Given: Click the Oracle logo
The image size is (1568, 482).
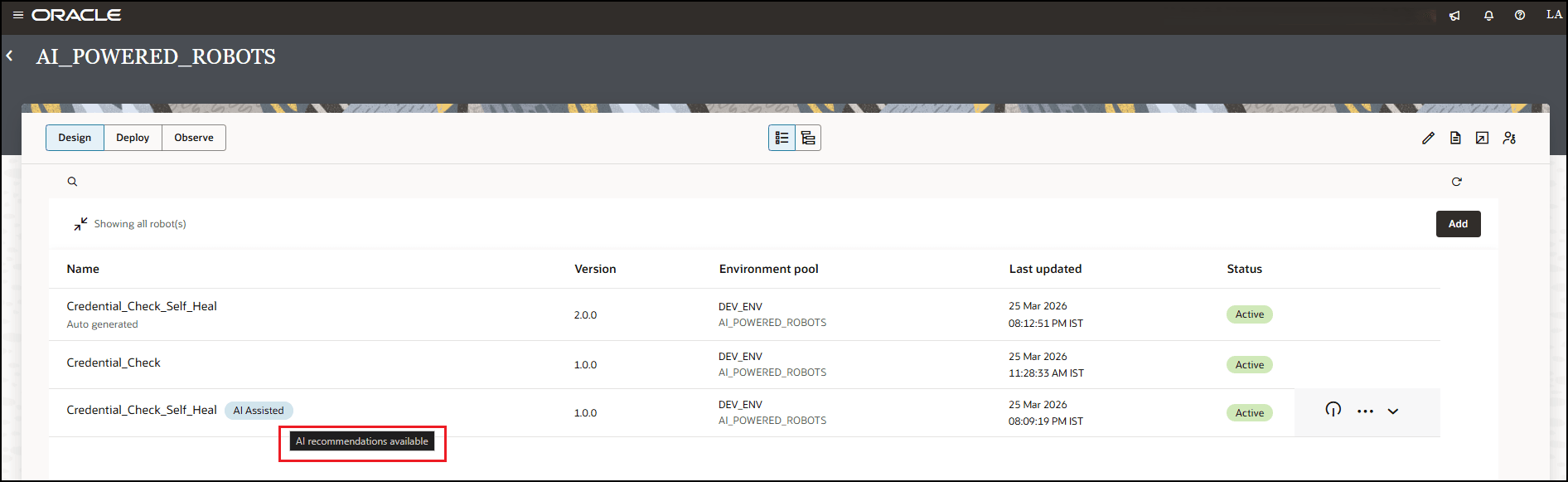Looking at the screenshot, I should 76,15.
